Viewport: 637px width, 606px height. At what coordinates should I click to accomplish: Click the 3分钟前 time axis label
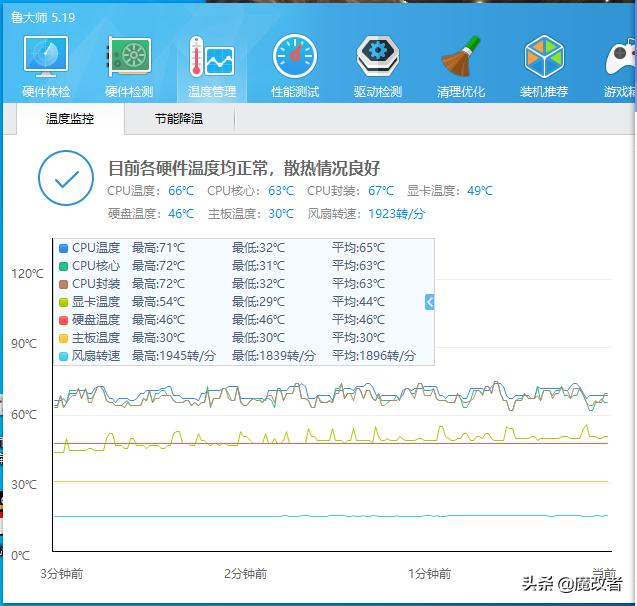point(61,574)
